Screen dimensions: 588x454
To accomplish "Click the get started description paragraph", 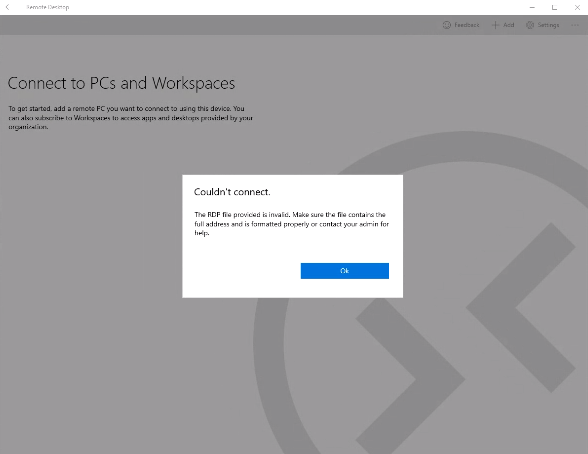I will coord(130,117).
